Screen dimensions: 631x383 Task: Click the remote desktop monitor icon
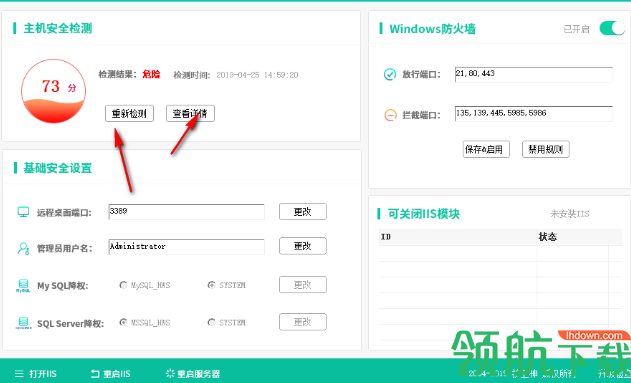coord(23,212)
